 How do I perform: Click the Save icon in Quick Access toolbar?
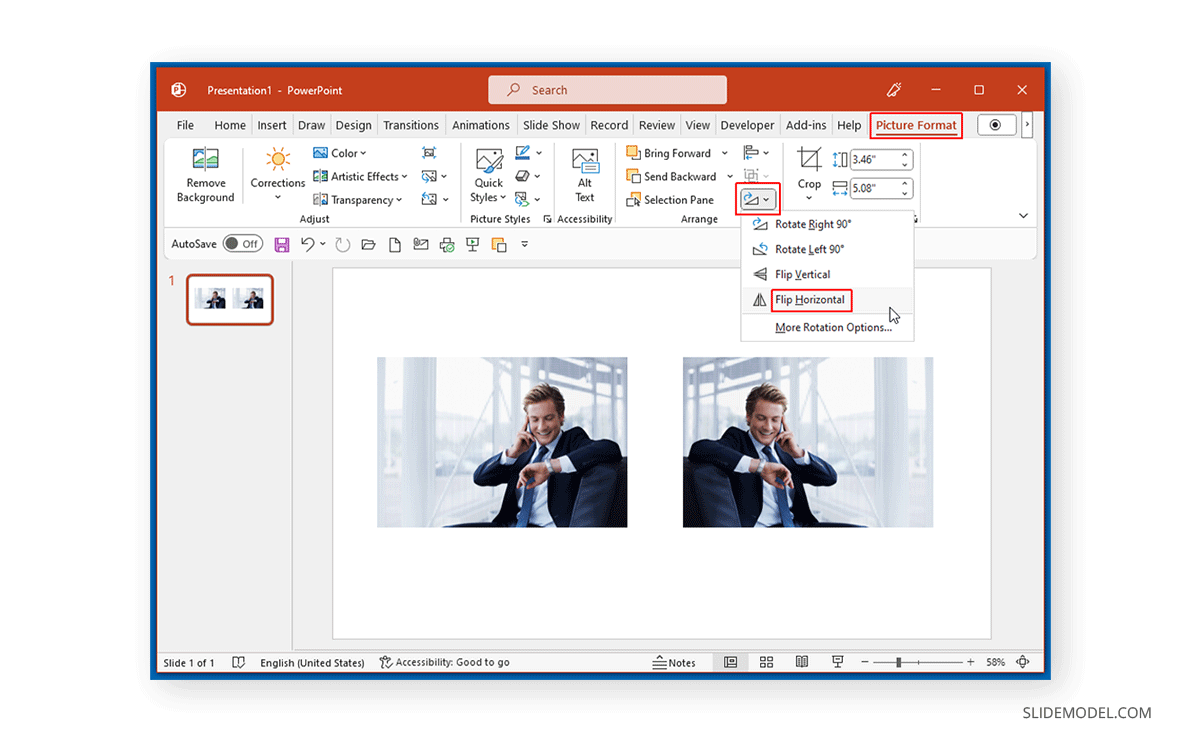click(281, 243)
